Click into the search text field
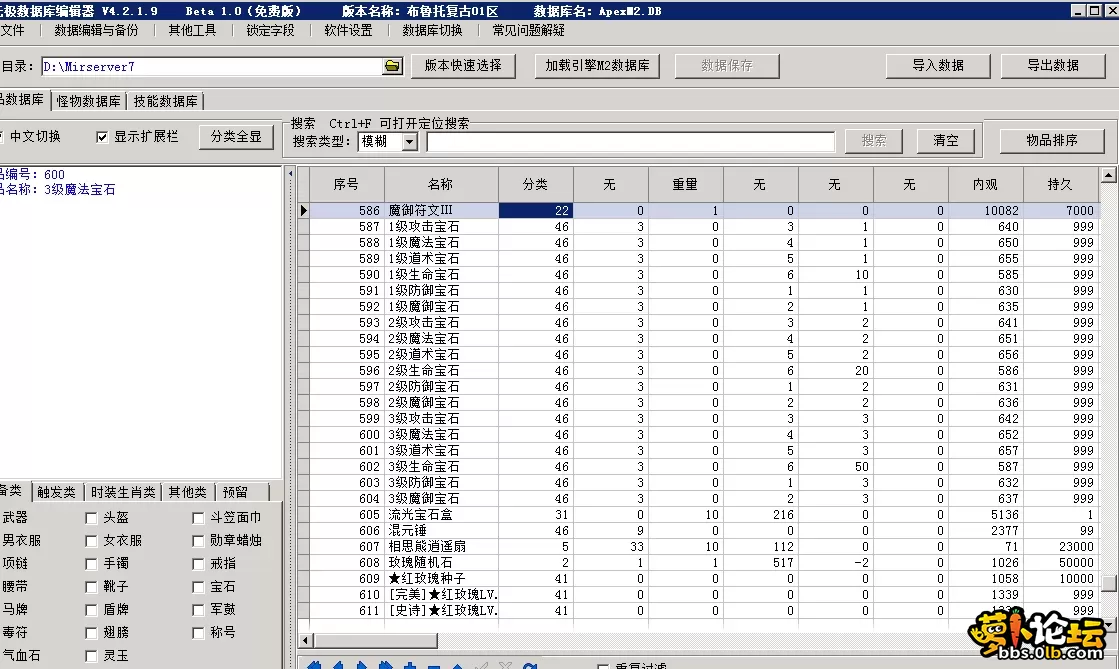This screenshot has width=1119, height=669. [630, 142]
